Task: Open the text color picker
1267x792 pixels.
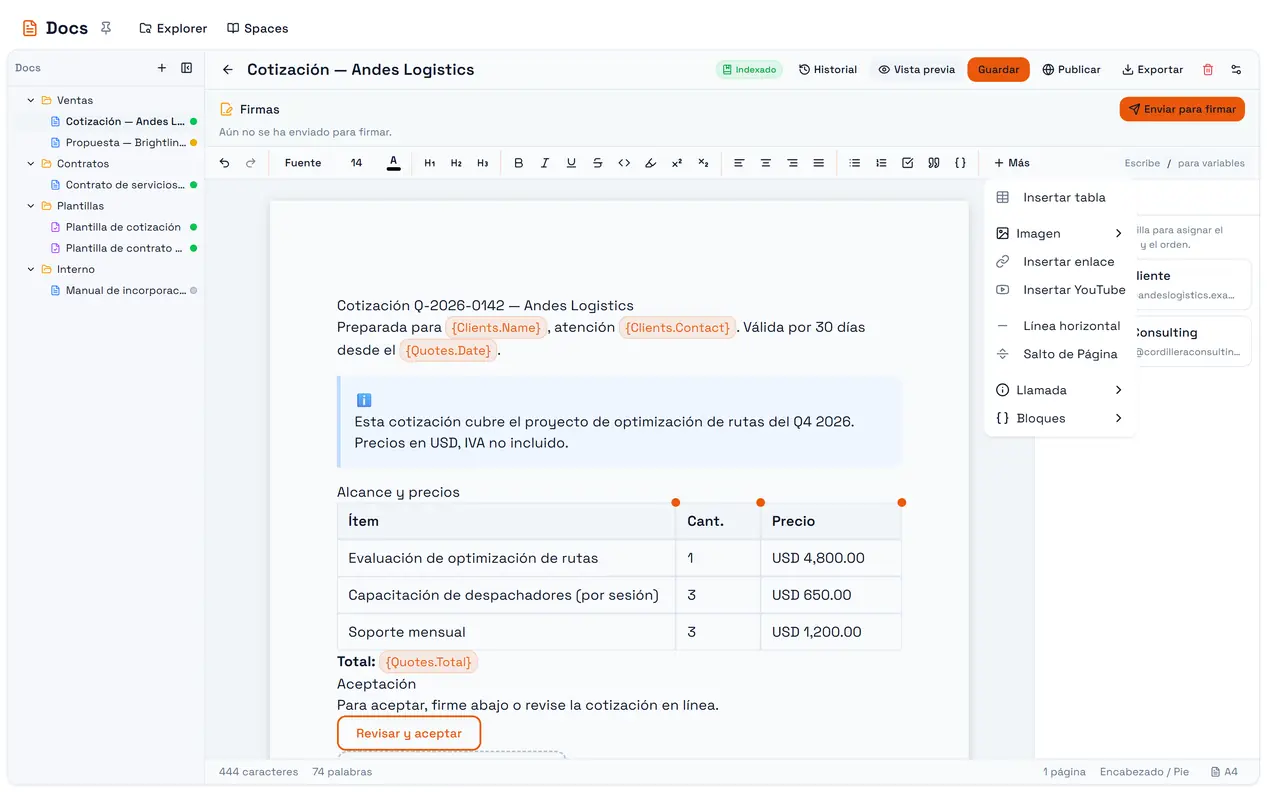Action: (x=394, y=163)
